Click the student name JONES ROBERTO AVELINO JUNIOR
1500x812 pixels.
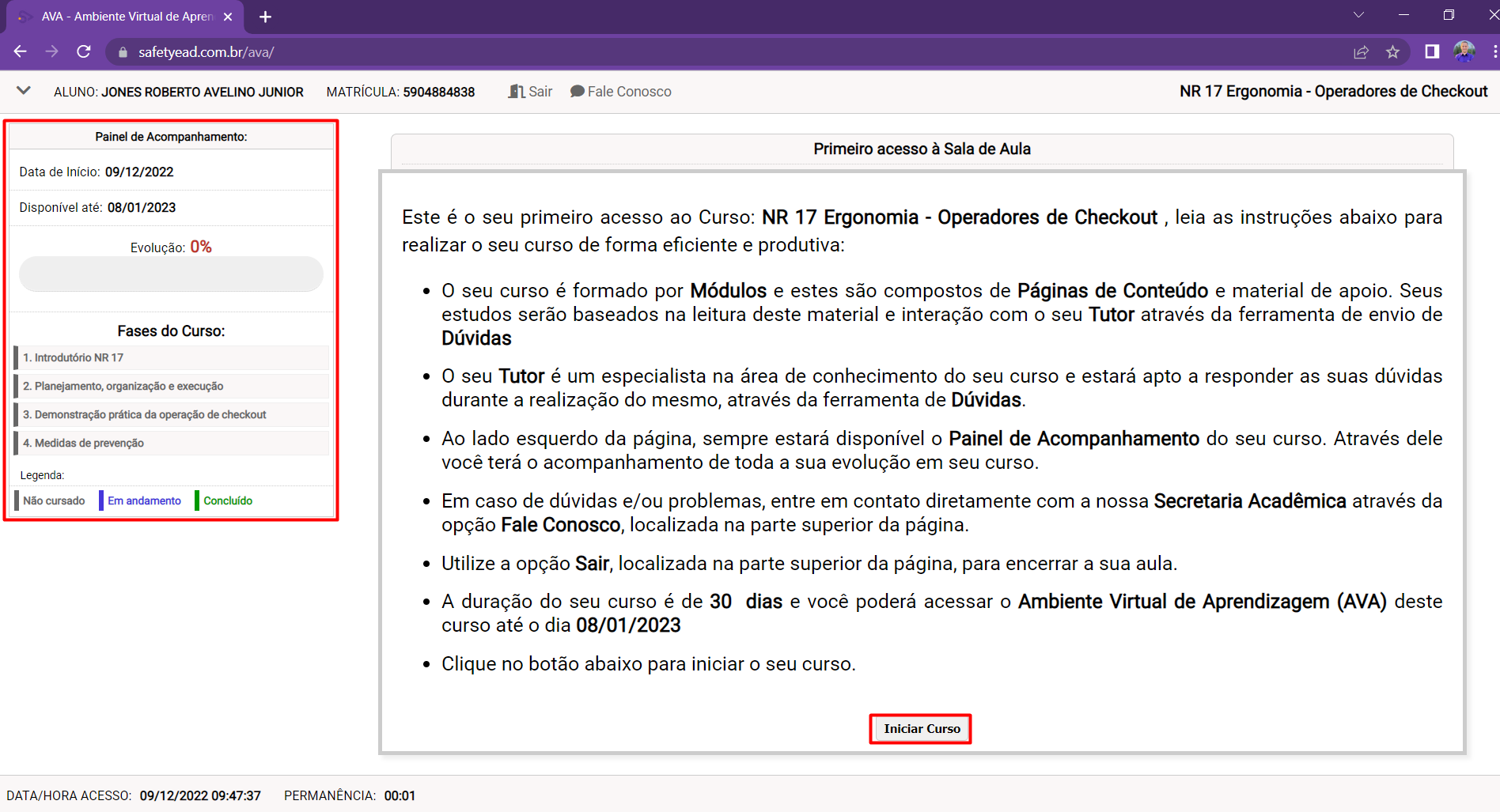[x=203, y=92]
